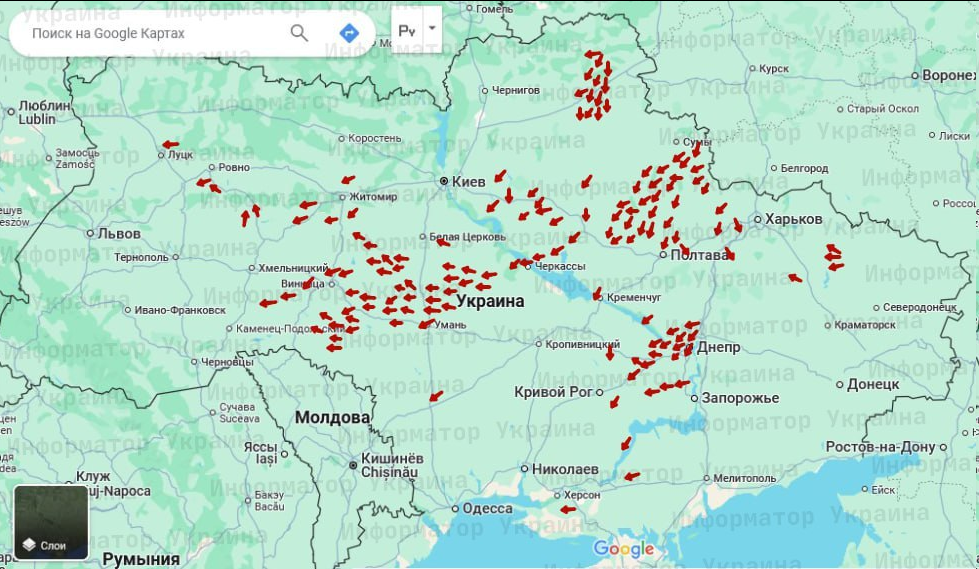Select the Ивано-Франковск city label
Screen dimensions: 979x569
(180, 310)
